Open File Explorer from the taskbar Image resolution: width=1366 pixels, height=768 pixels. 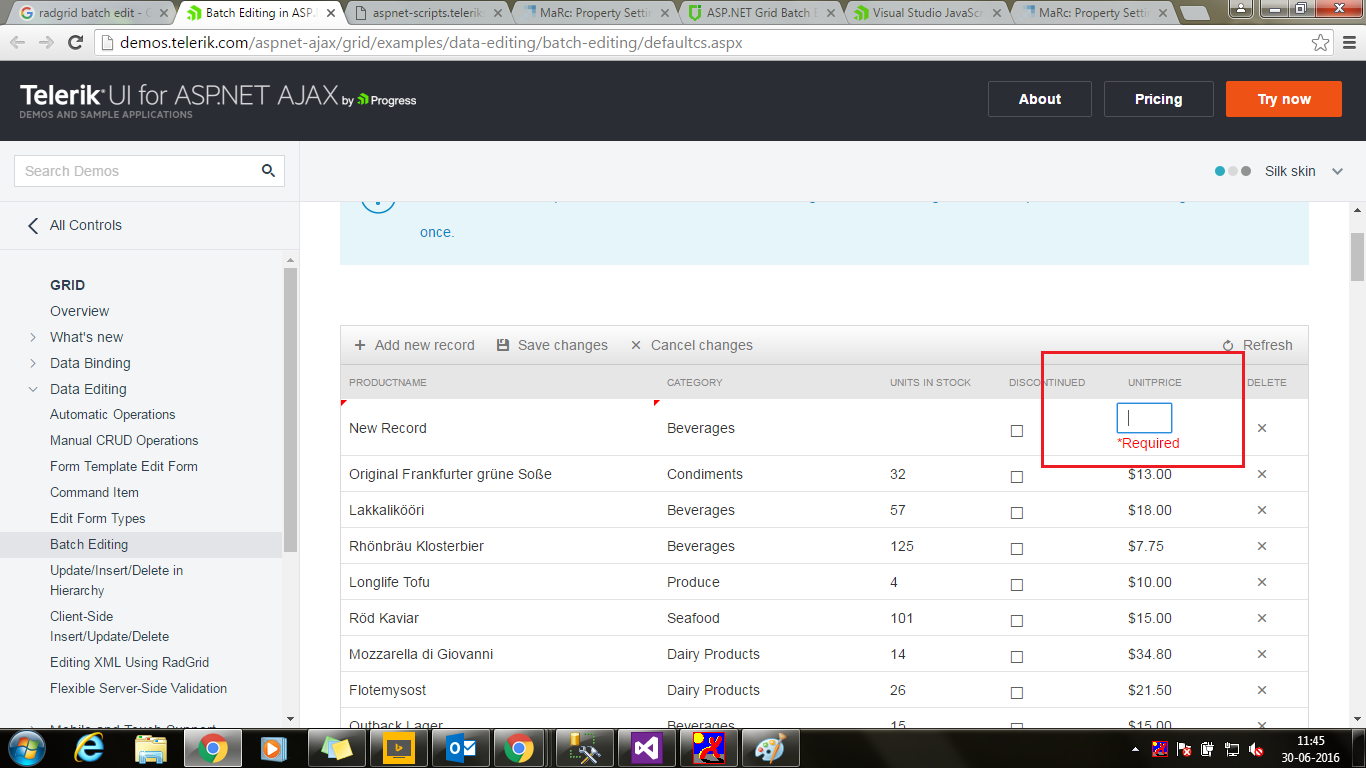tap(150, 748)
